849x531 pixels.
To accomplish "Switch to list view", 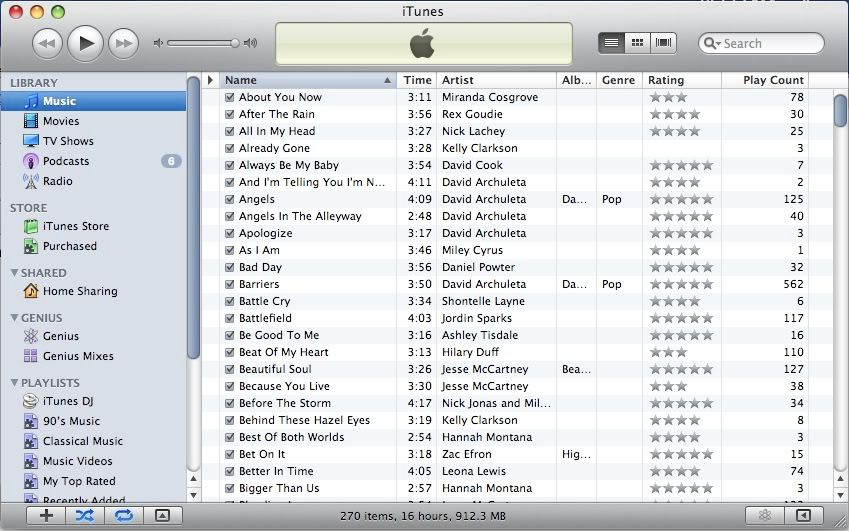I will click(x=611, y=43).
